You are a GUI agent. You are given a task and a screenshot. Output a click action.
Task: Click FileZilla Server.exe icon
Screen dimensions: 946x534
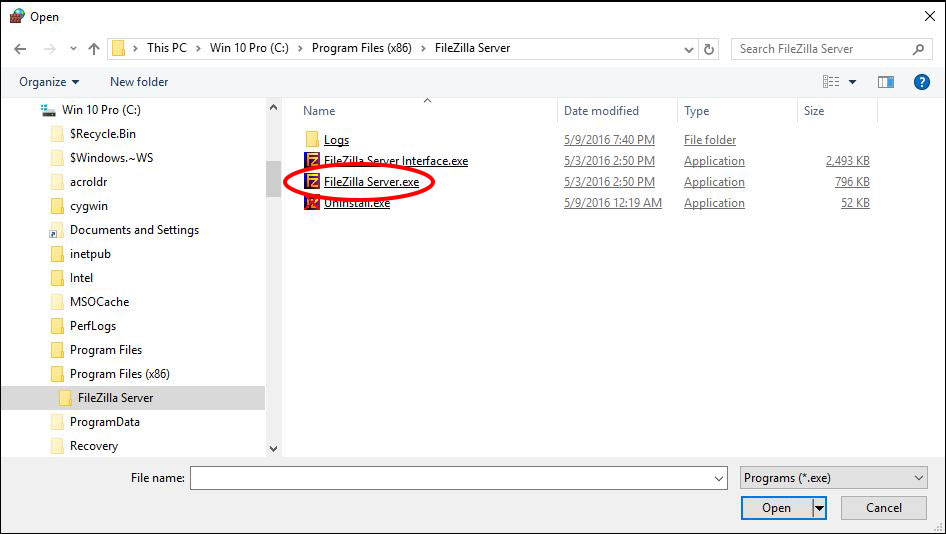312,181
